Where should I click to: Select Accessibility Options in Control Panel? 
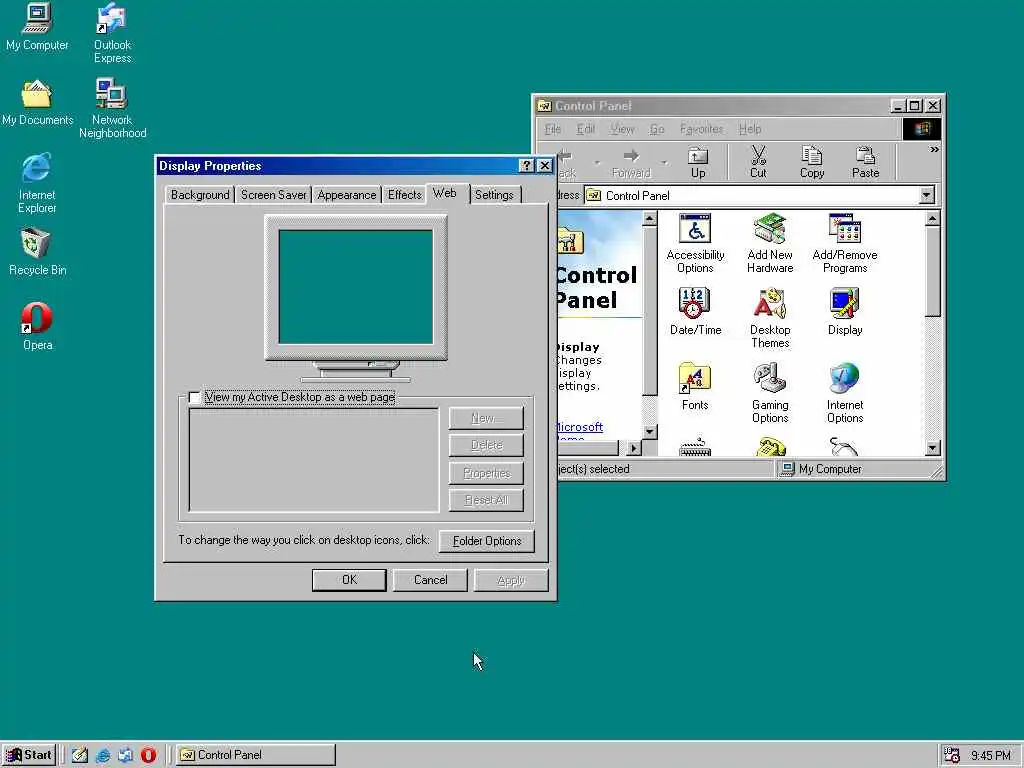coord(695,244)
